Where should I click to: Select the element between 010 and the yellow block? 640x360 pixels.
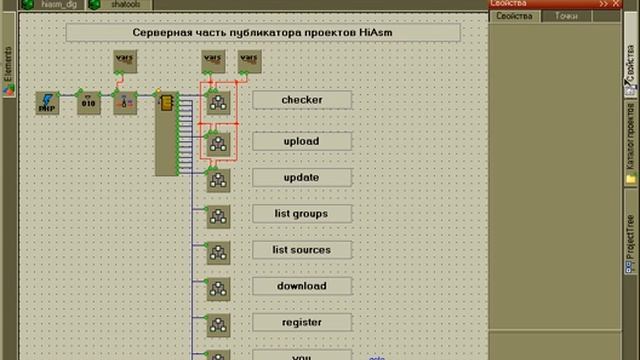tap(125, 103)
